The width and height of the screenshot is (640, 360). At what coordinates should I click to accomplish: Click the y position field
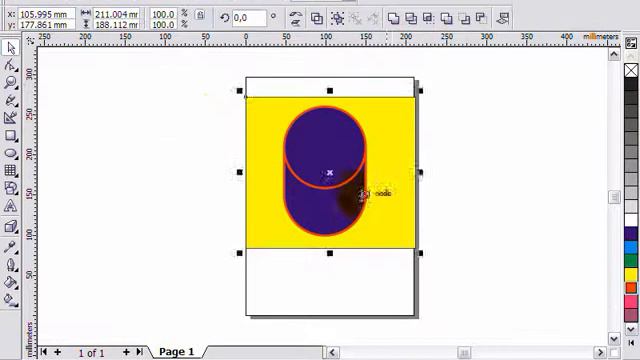click(x=47, y=24)
